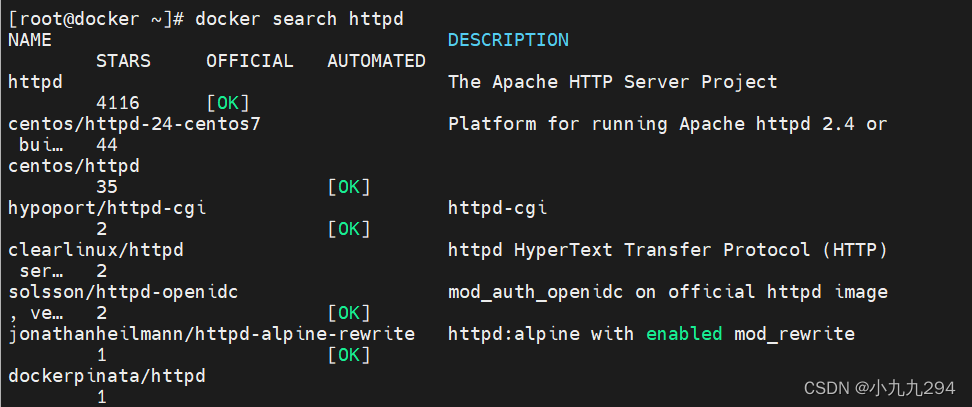This screenshot has width=972, height=407.
Task: Select image name jonathanheilmann/httpd-alpine-rewrite
Action: pyautogui.click(x=211, y=334)
